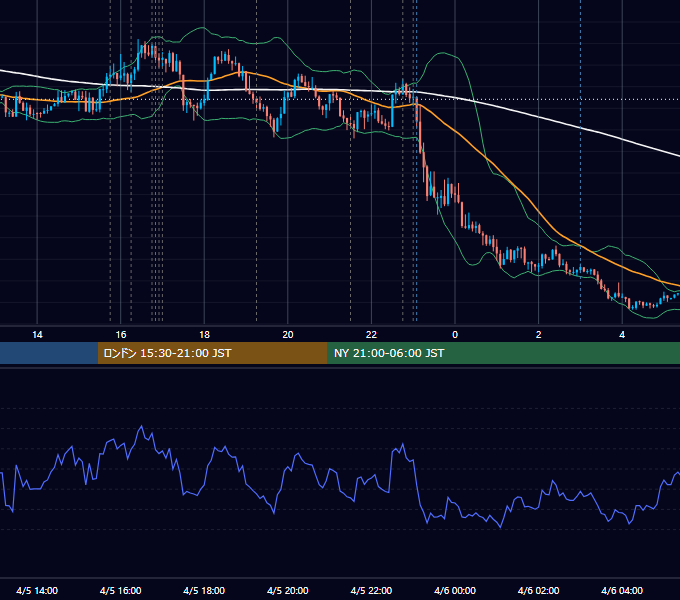Click the 4/5 18:00 time label

[204, 590]
